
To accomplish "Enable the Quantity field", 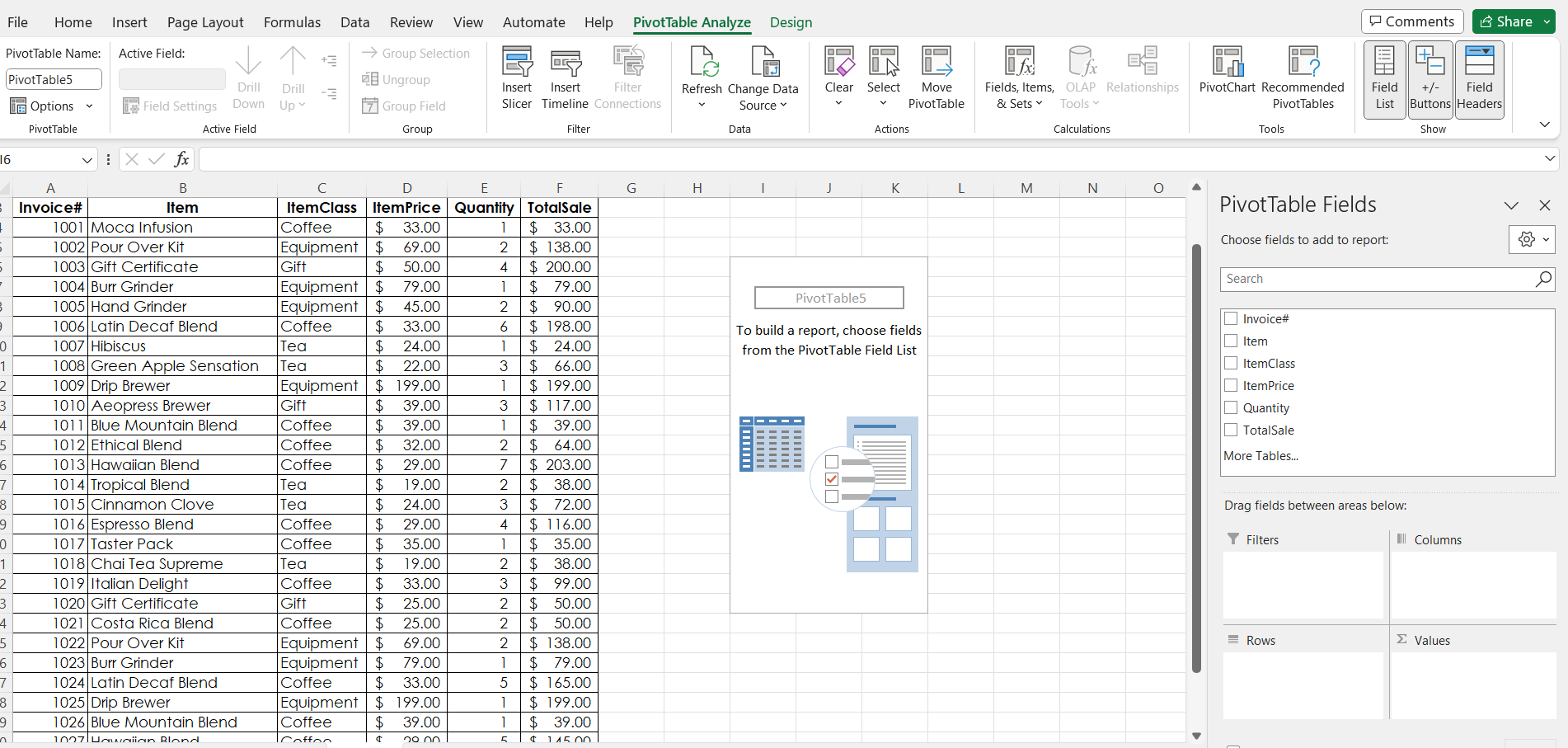I will [1231, 407].
